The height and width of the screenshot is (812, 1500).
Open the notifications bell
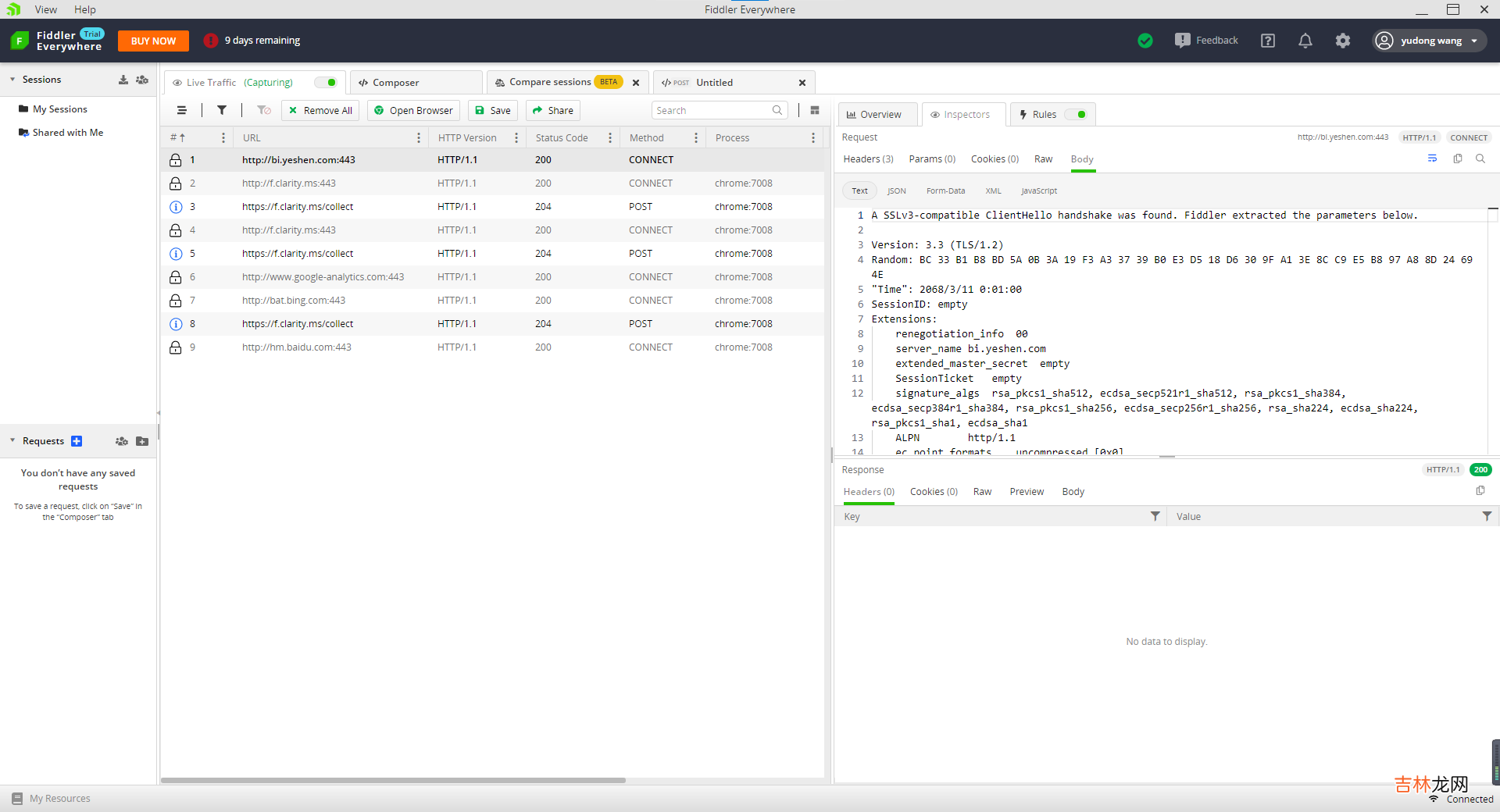tap(1305, 41)
